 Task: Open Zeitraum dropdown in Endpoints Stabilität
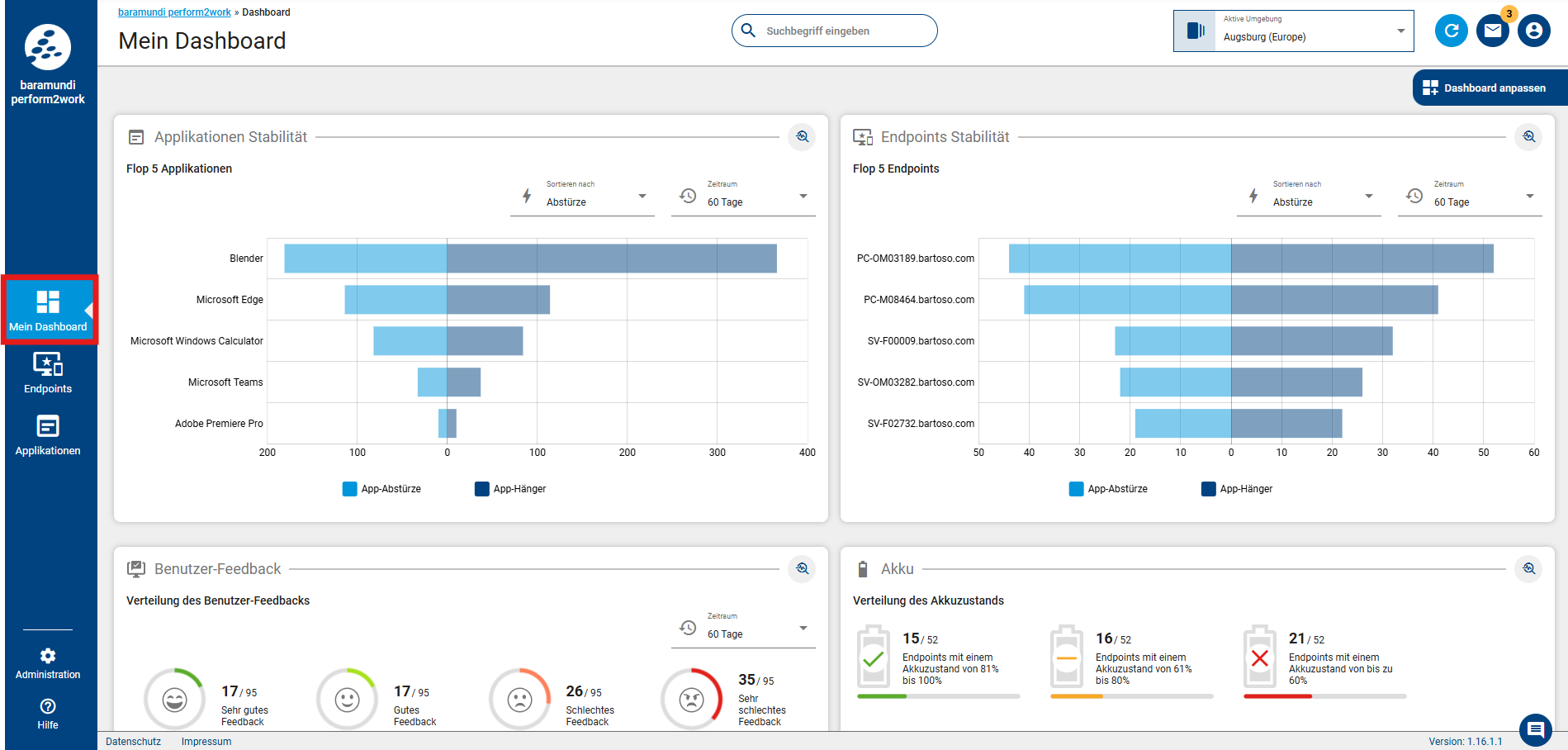coord(1470,197)
